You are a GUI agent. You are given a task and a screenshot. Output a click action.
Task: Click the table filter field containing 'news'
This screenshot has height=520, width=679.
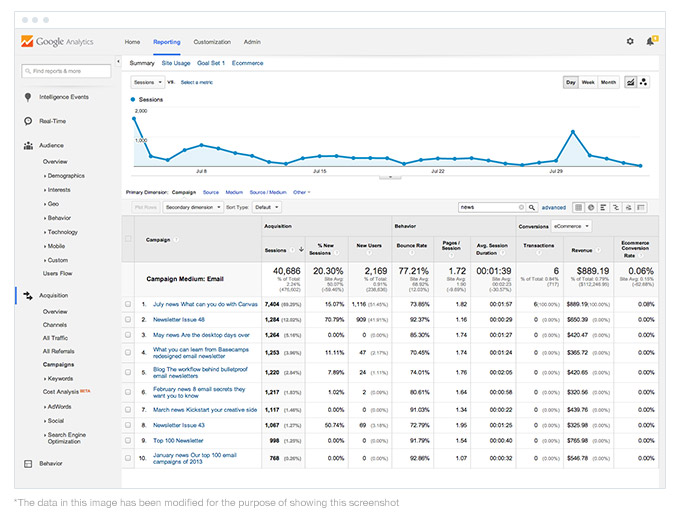click(492, 207)
